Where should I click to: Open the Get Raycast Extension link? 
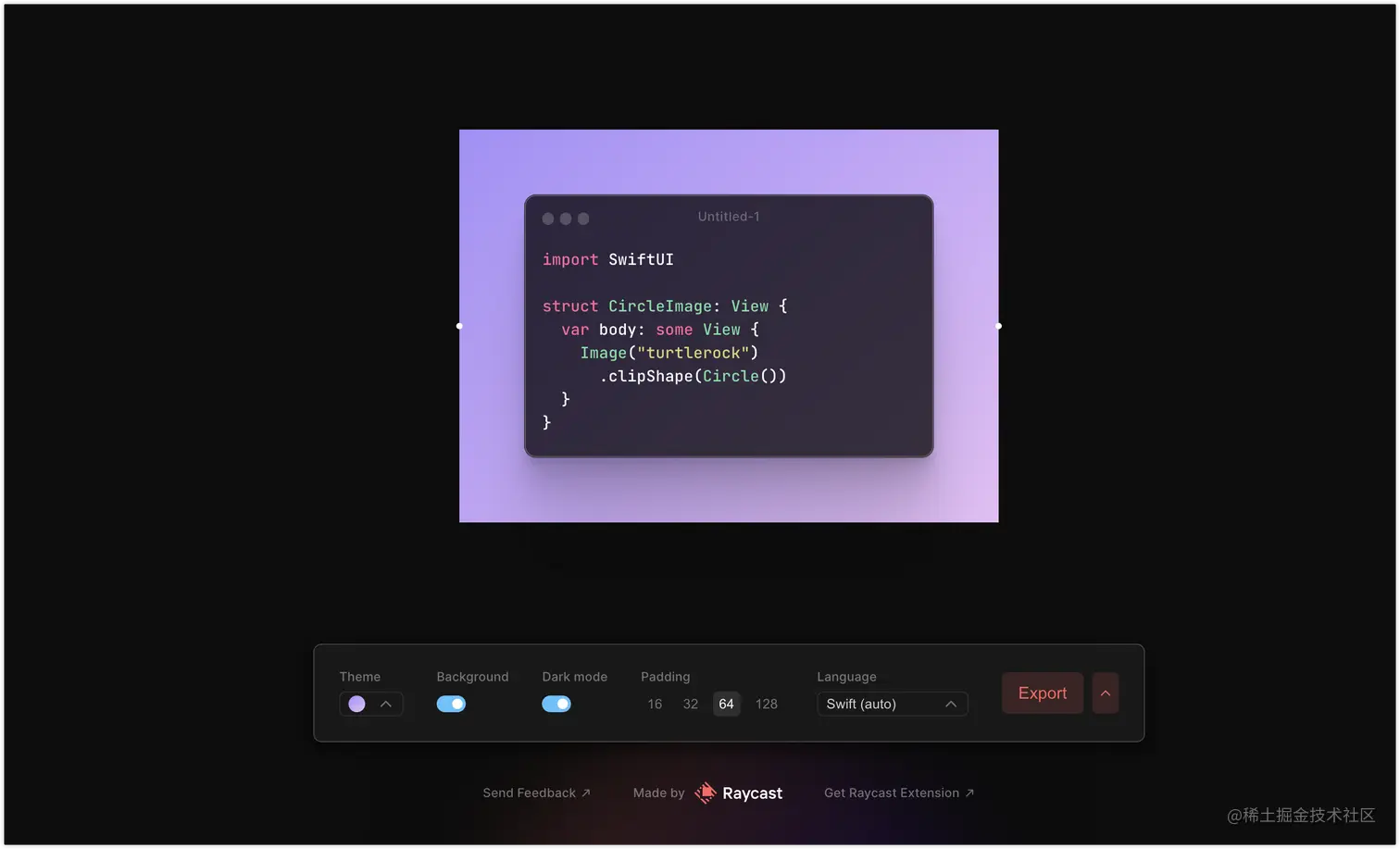(899, 793)
